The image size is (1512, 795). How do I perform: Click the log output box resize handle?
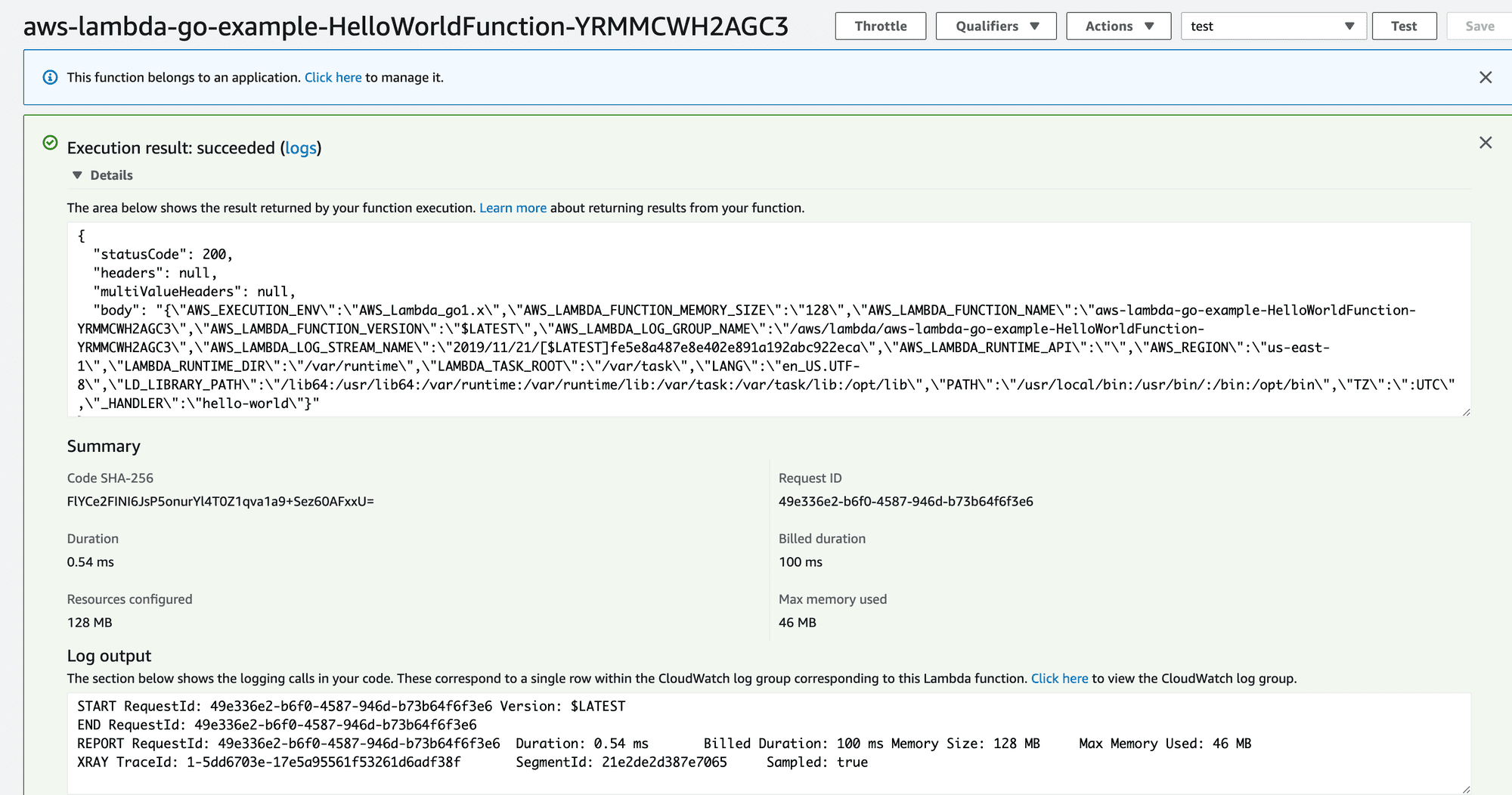coord(1466,789)
